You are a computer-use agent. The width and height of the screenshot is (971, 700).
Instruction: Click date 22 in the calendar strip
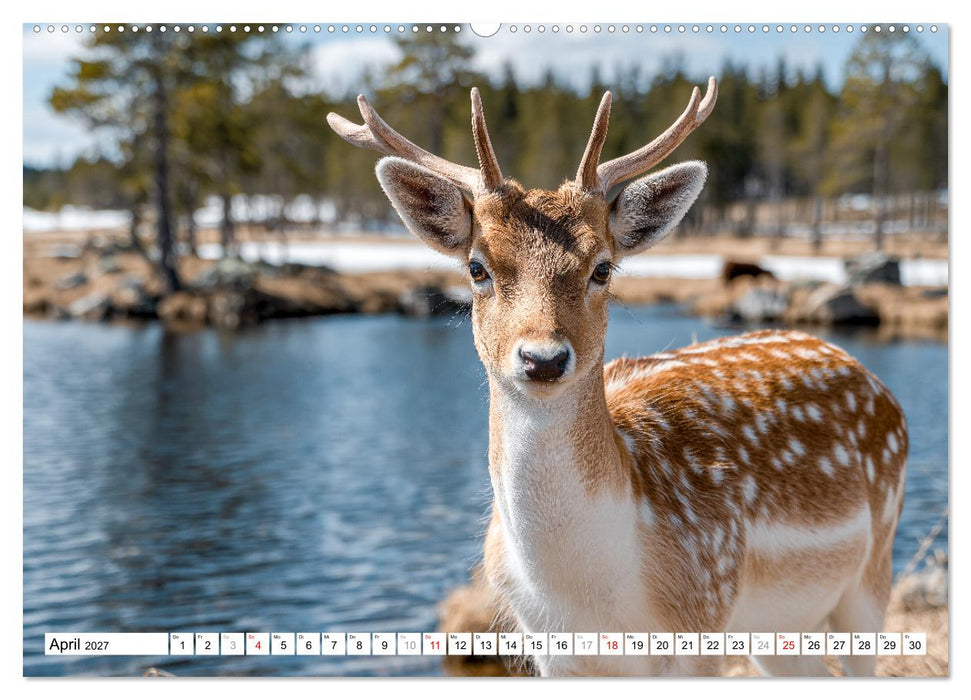pyautogui.click(x=713, y=644)
